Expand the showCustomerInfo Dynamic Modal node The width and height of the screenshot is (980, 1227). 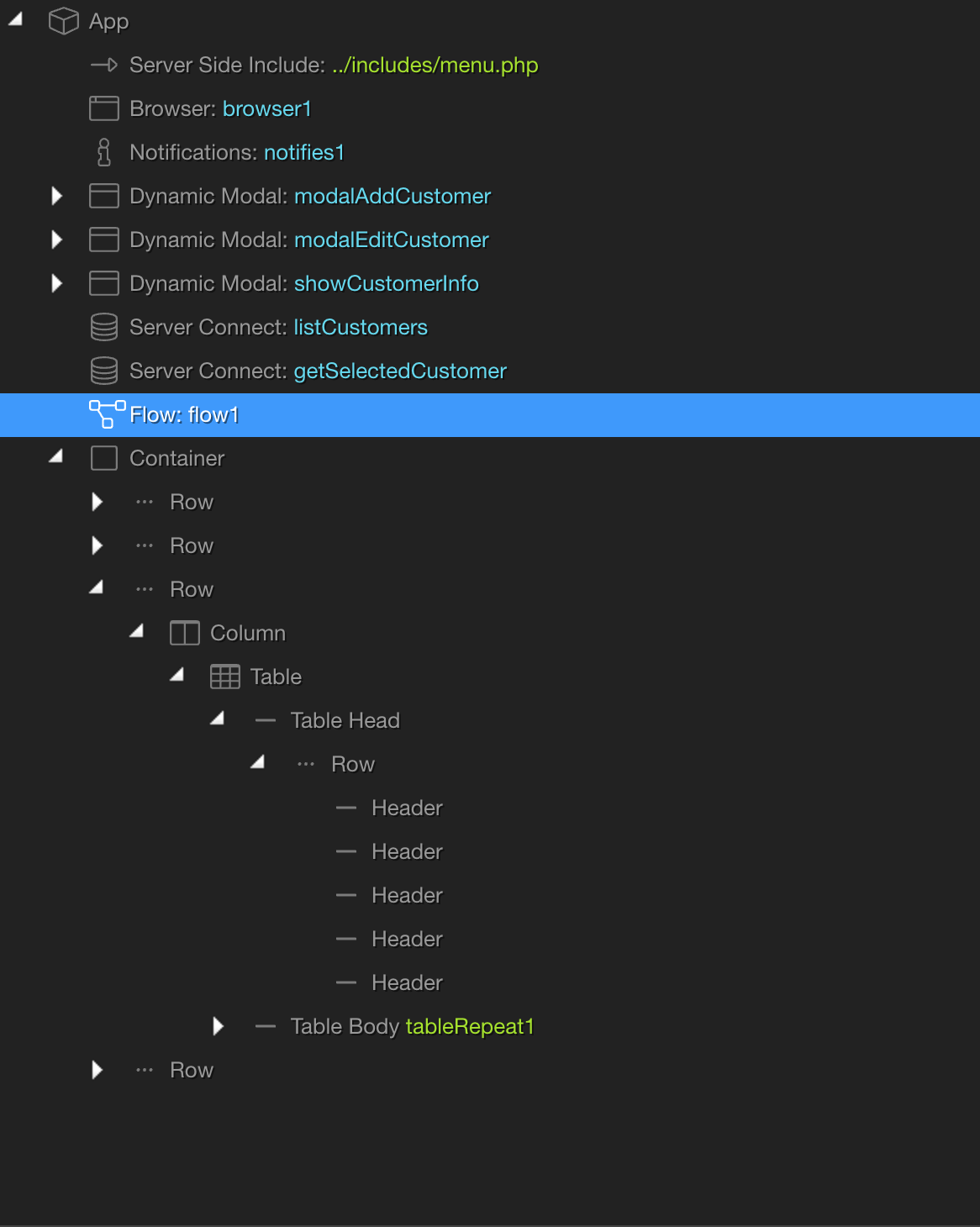(x=56, y=283)
